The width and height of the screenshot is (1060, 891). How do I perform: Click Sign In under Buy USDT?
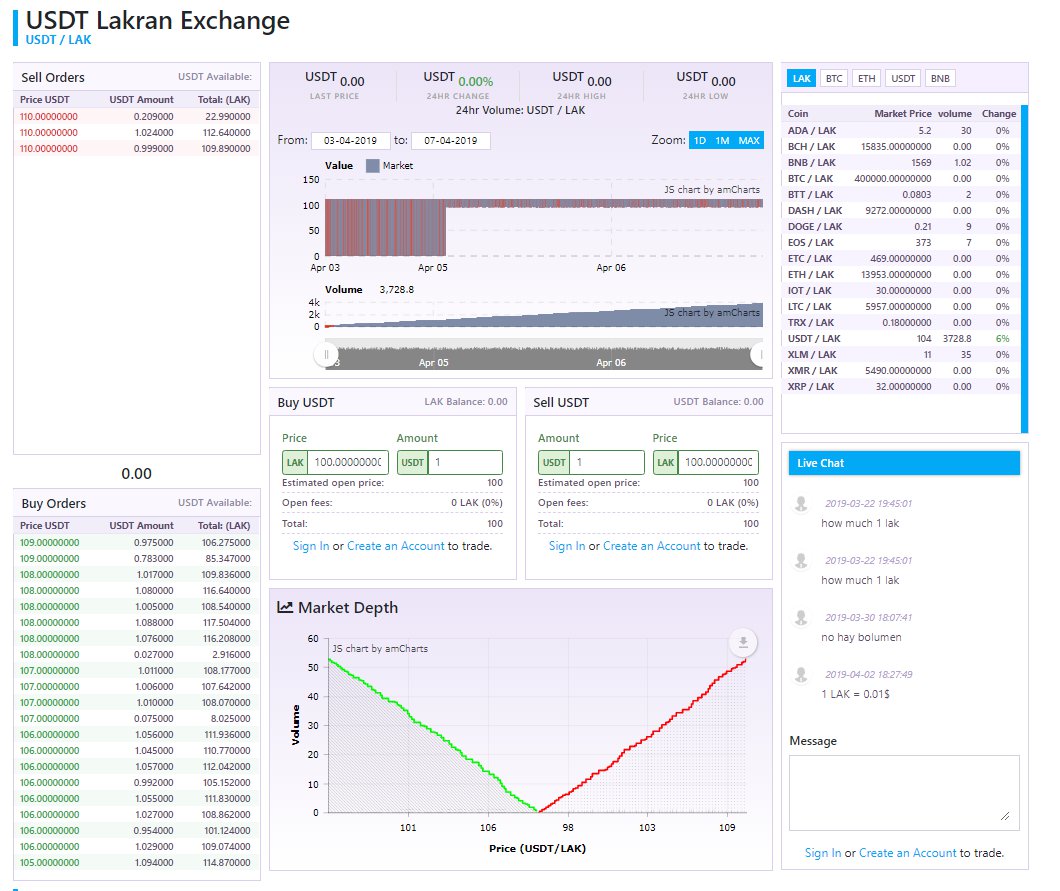311,546
